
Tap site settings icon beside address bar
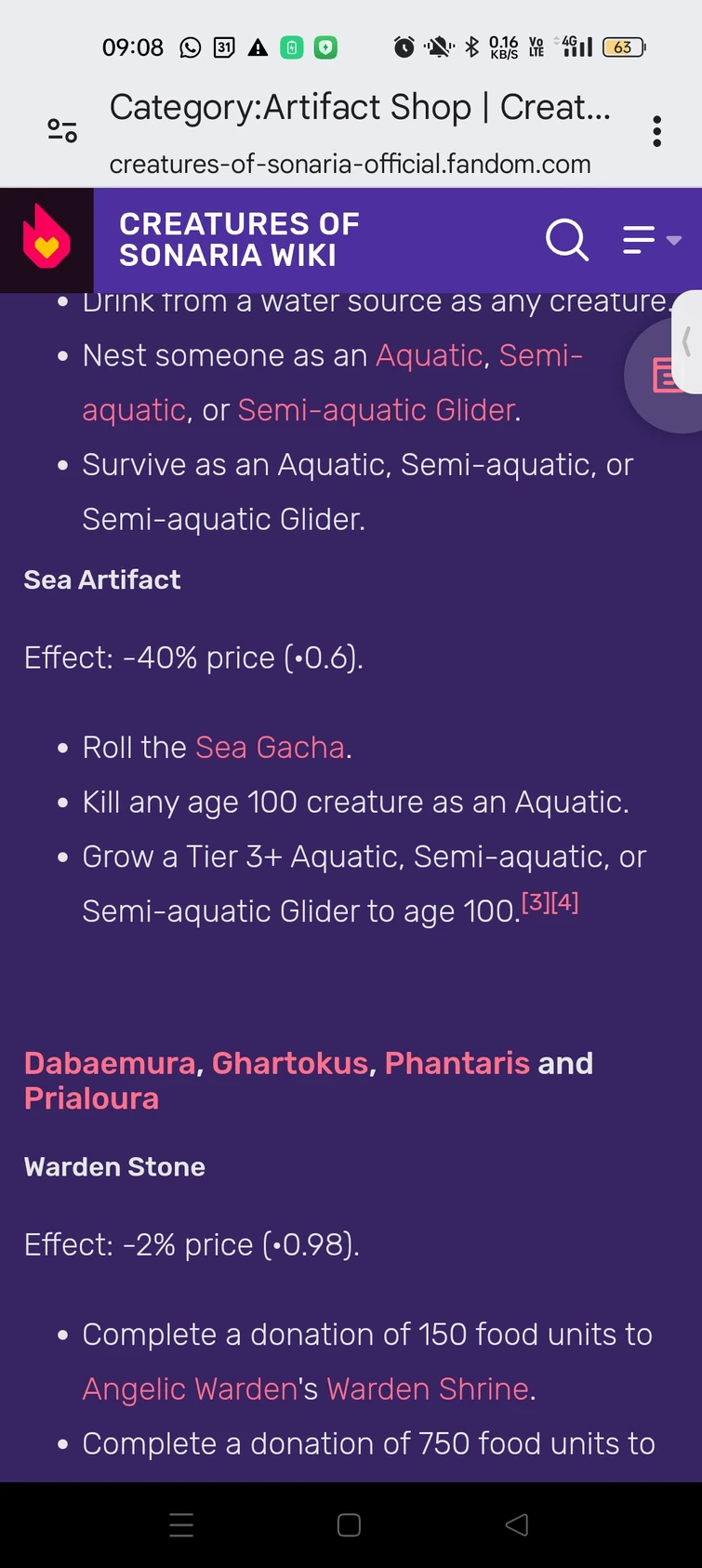pos(62,131)
